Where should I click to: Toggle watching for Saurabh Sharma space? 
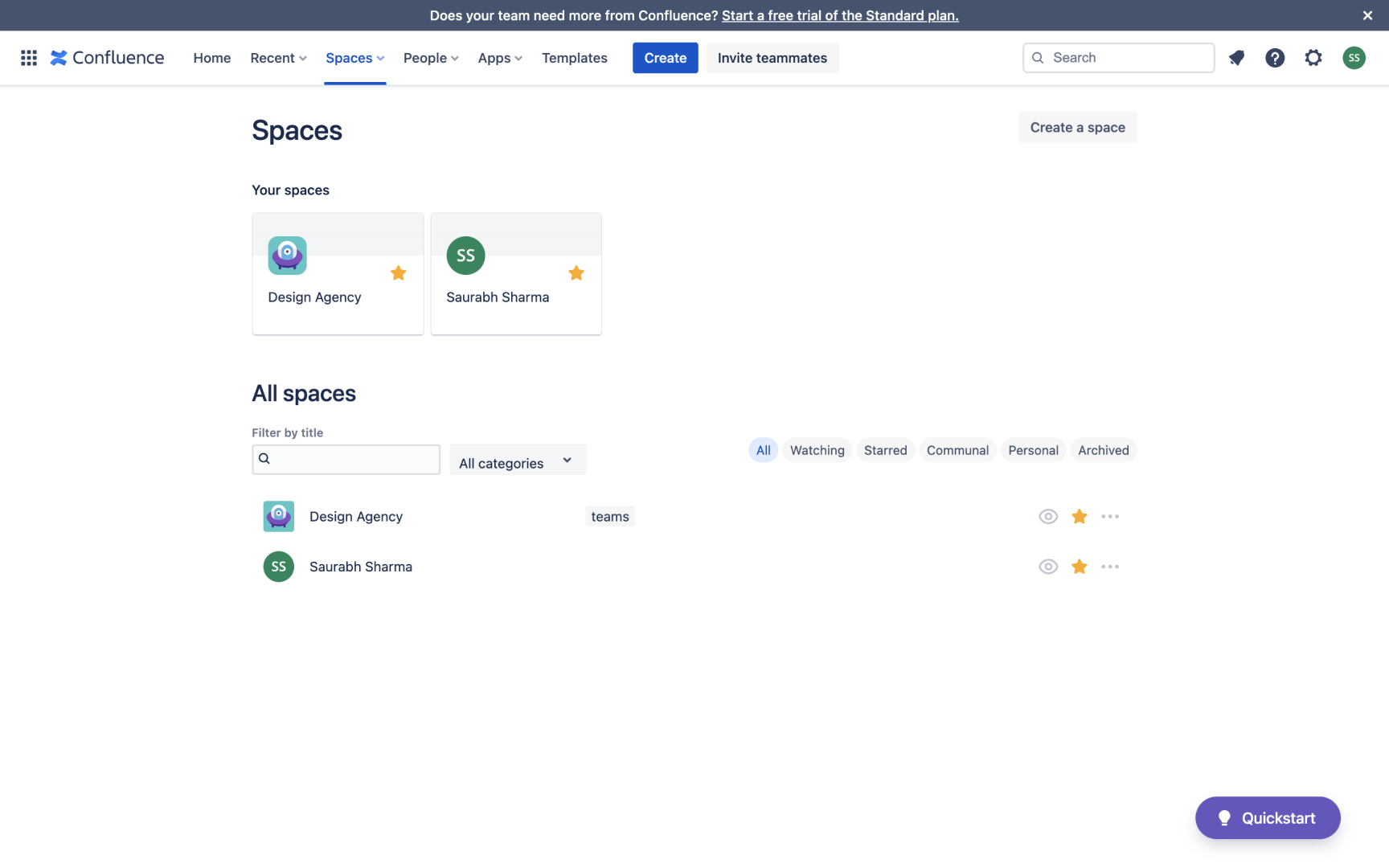[1048, 567]
